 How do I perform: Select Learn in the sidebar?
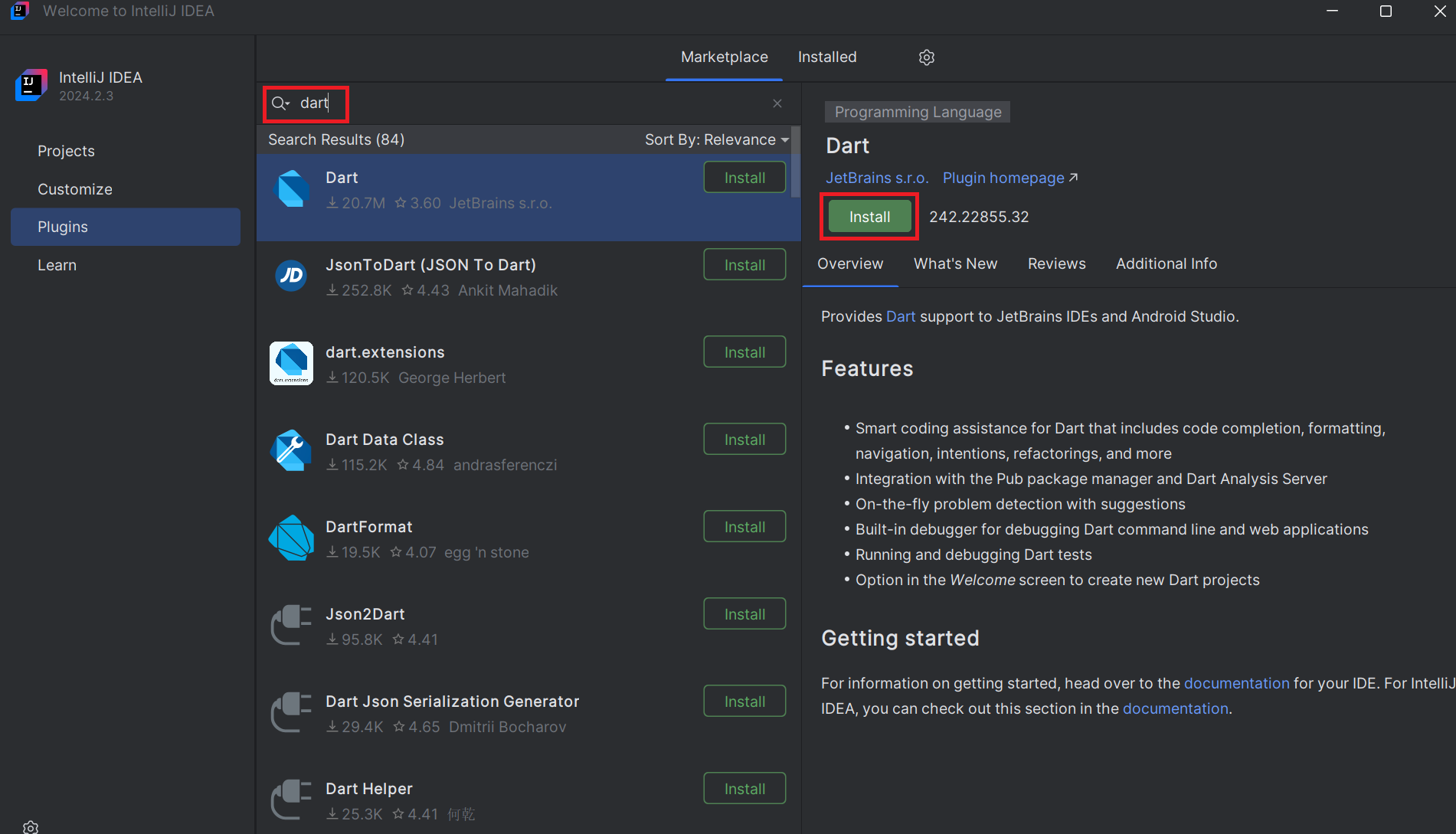tap(126, 265)
